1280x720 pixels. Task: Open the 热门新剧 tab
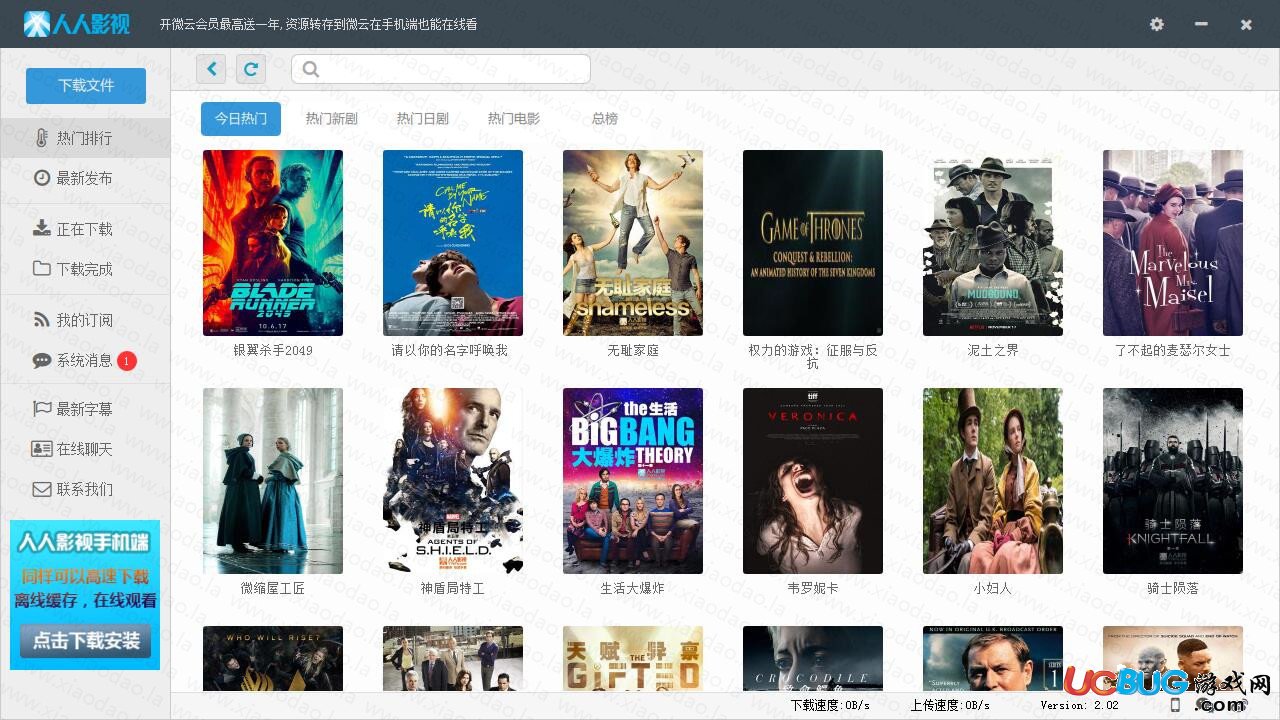click(x=332, y=118)
